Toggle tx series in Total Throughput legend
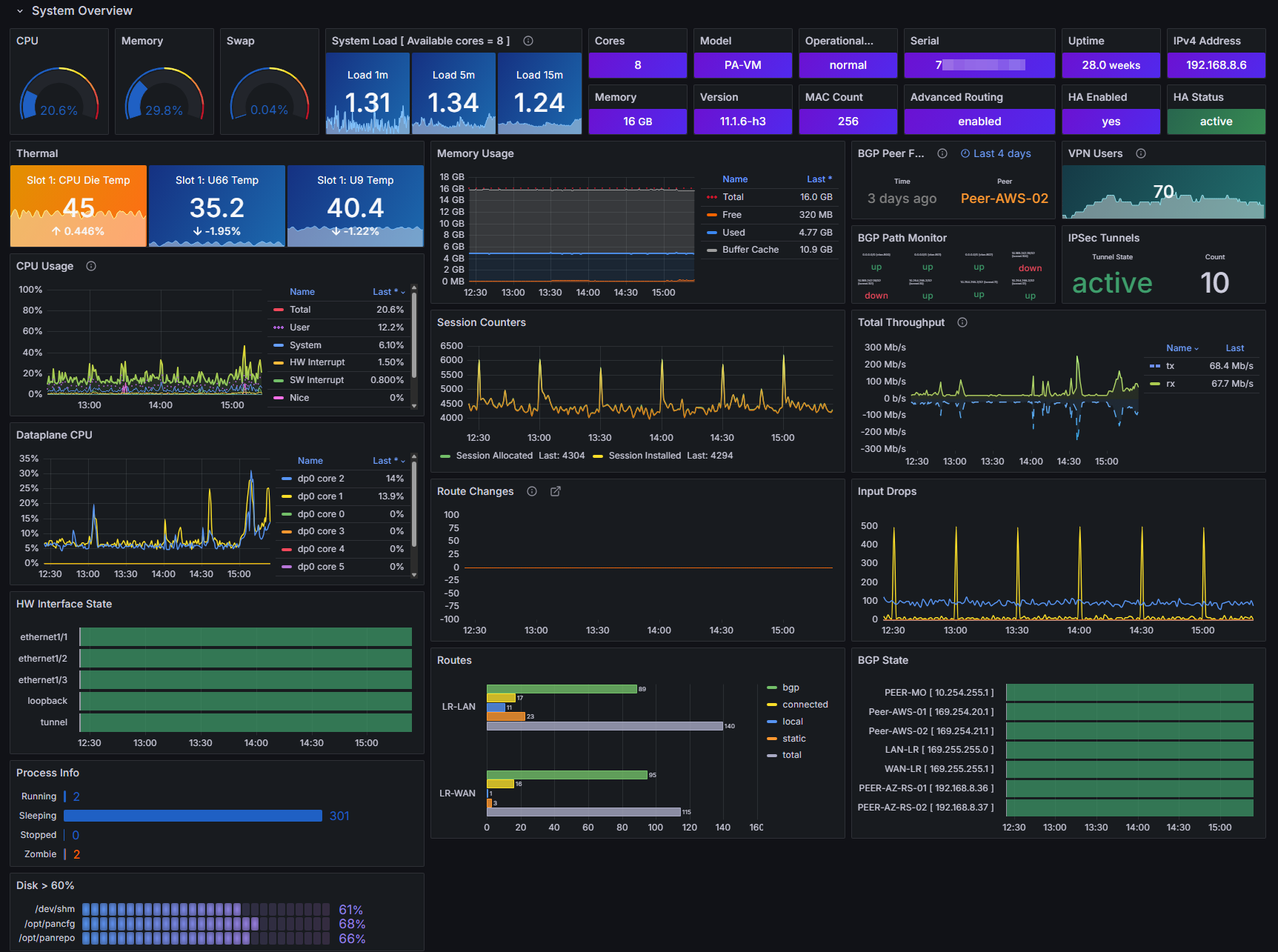This screenshot has height=952, width=1278. (1170, 366)
